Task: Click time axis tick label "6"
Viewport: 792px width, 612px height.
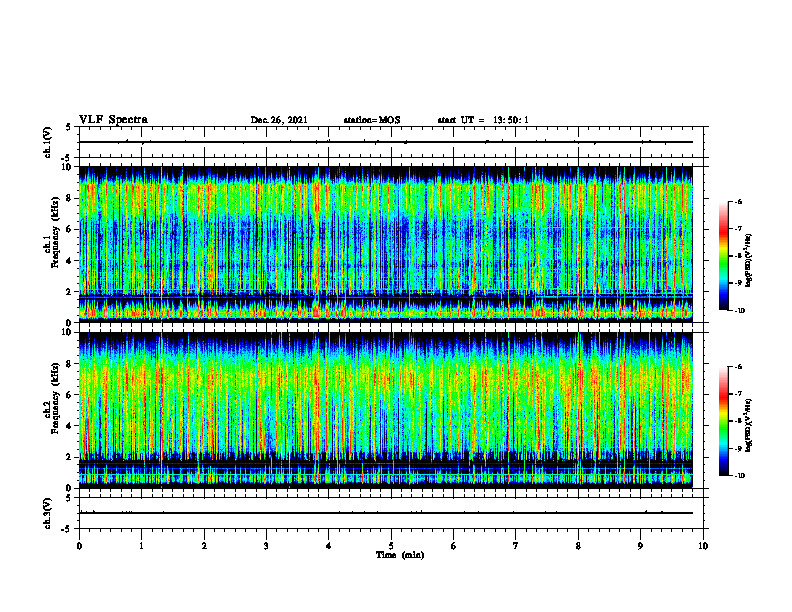Action: pos(454,546)
